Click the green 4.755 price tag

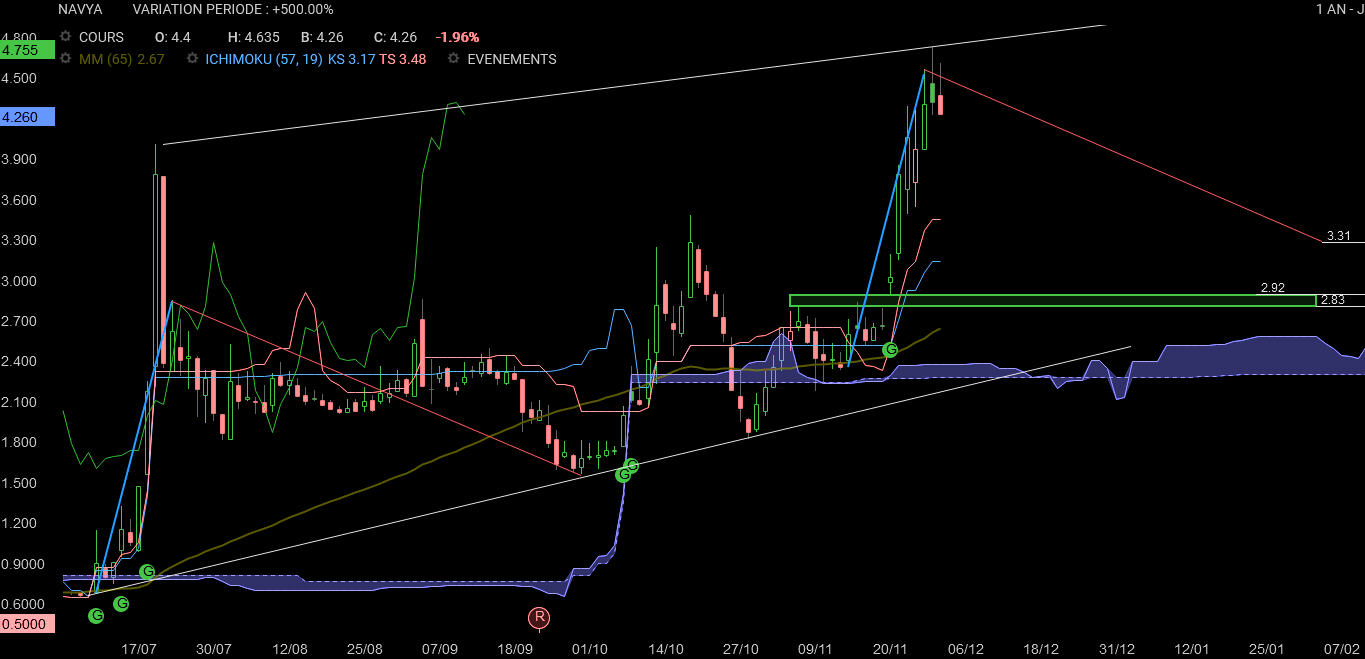pyautogui.click(x=27, y=50)
